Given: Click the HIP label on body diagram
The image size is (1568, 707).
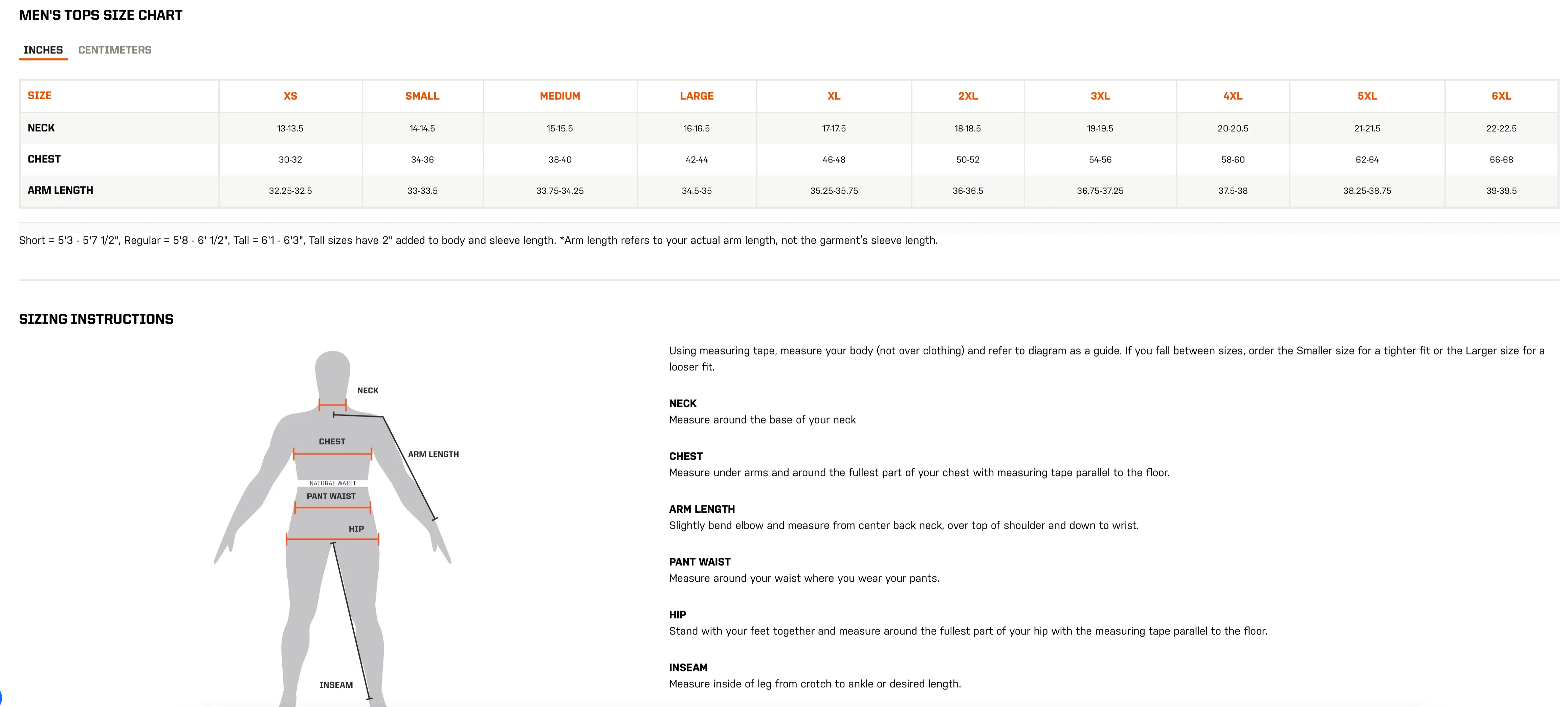Looking at the screenshot, I should pos(356,529).
